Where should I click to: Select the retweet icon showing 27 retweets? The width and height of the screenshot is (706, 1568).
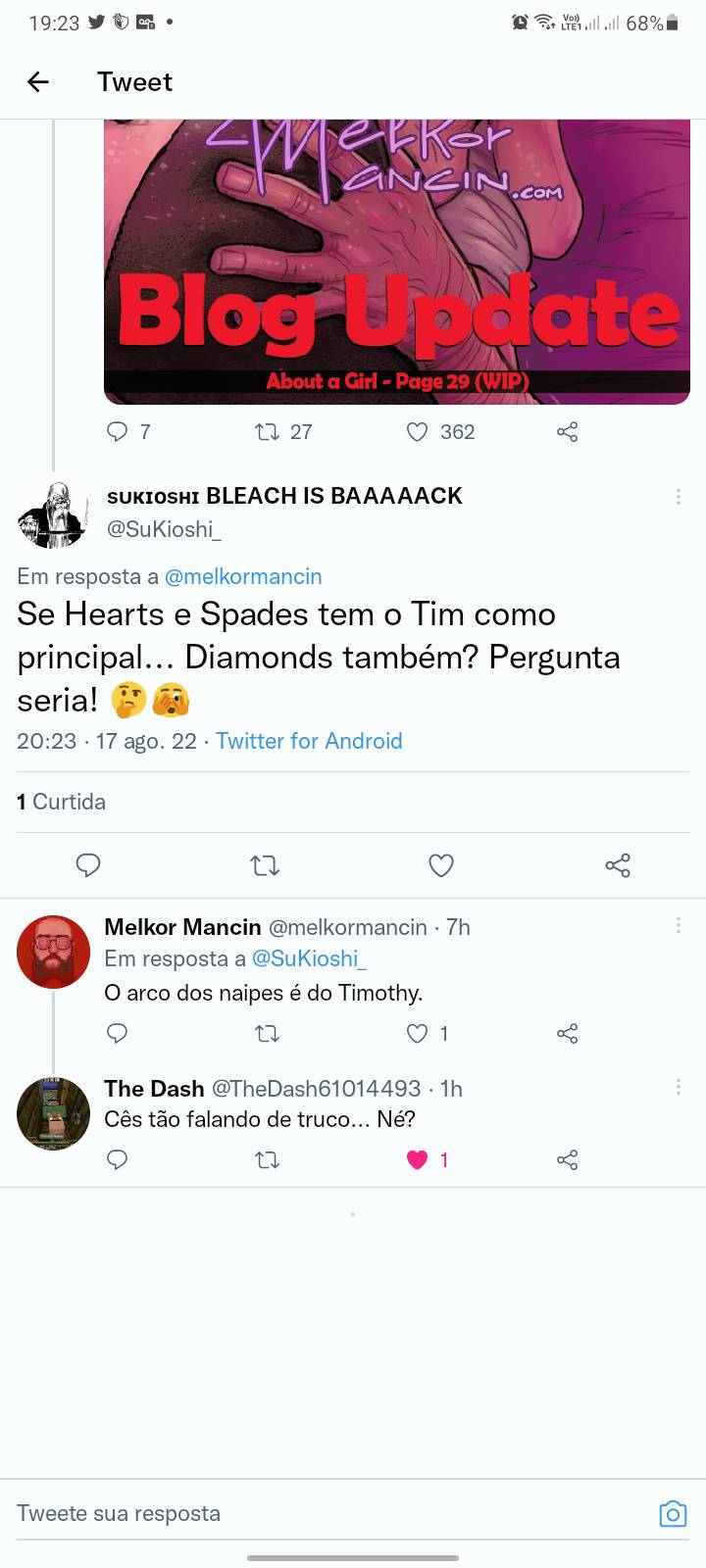point(269,431)
